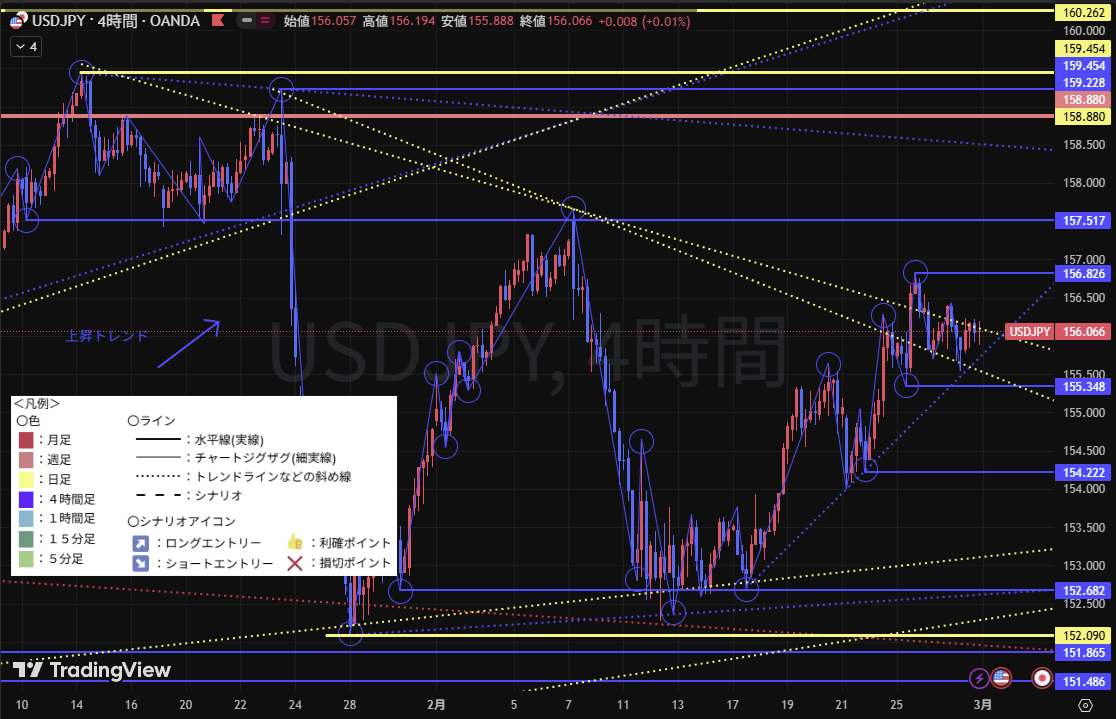
Task: Click the TradingView logo
Action: (92, 670)
